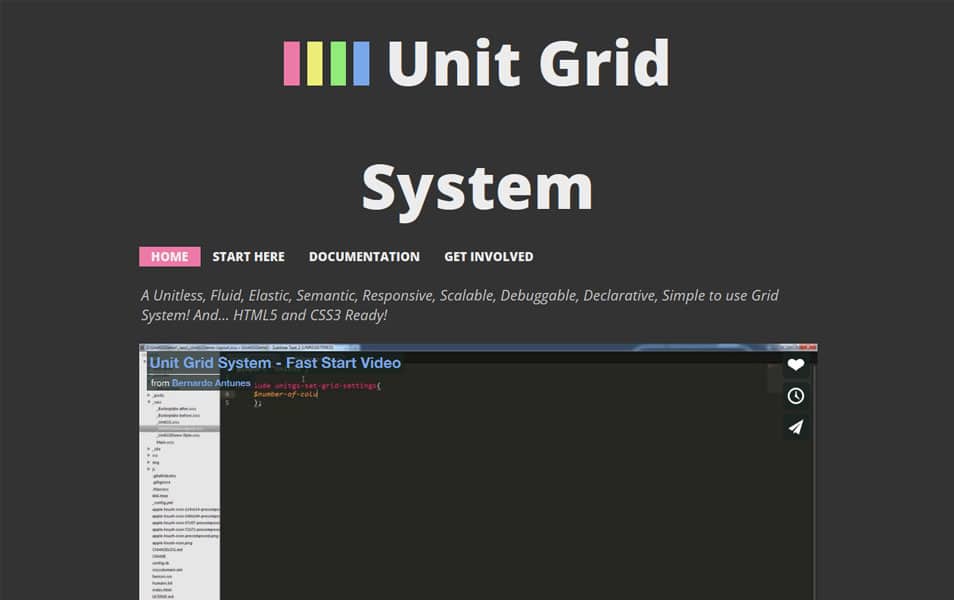Share the video via the paper plane icon
Image resolution: width=954 pixels, height=600 pixels.
point(795,427)
